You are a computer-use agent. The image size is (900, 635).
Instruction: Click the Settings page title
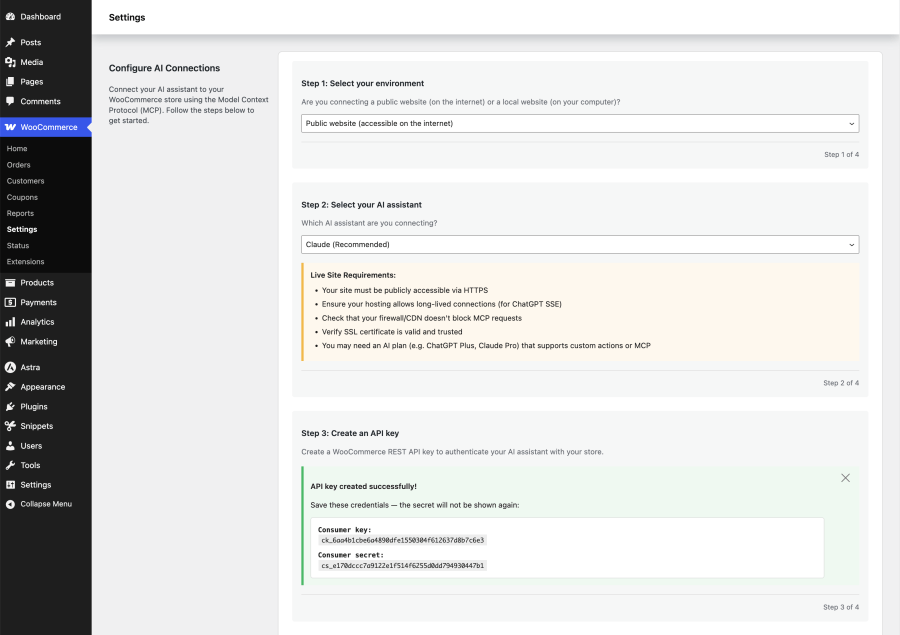coord(127,17)
